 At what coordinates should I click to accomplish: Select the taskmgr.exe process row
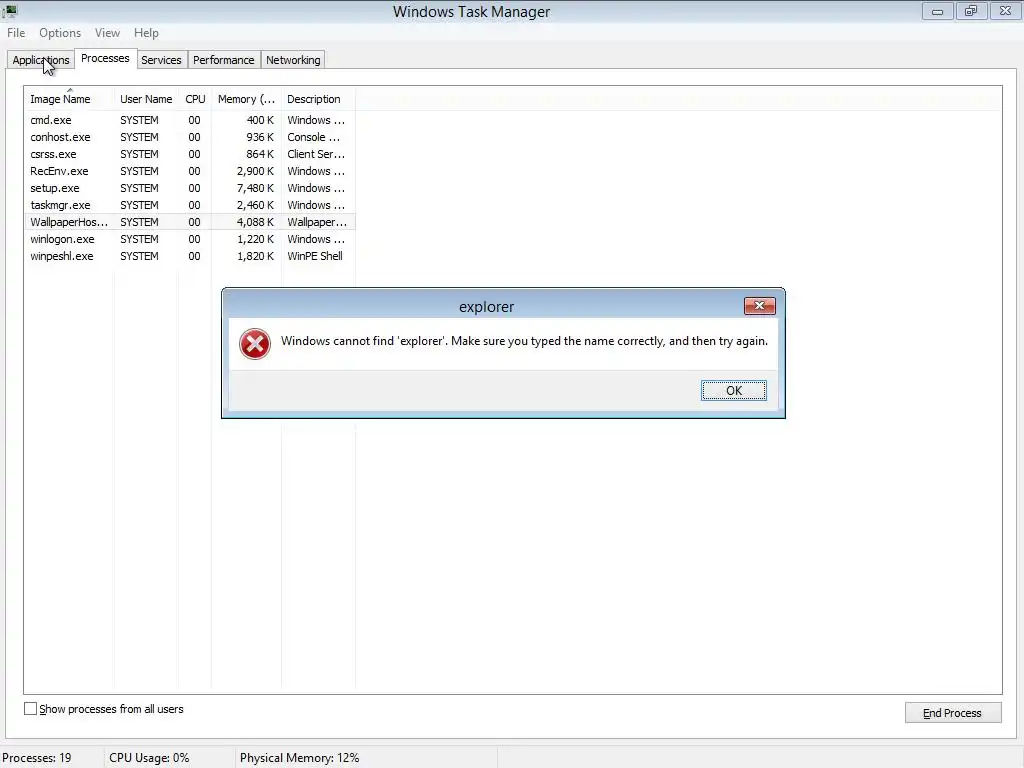tap(190, 205)
